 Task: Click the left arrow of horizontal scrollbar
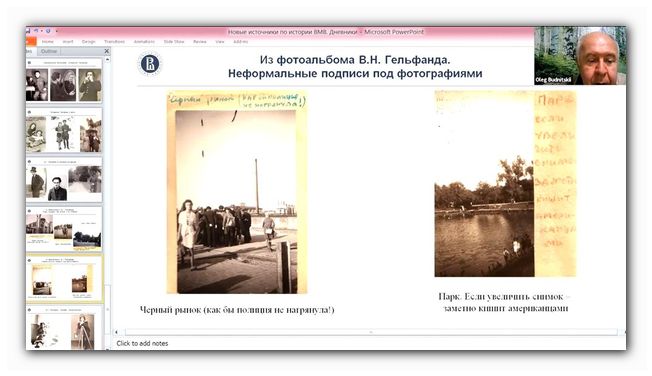[116, 332]
